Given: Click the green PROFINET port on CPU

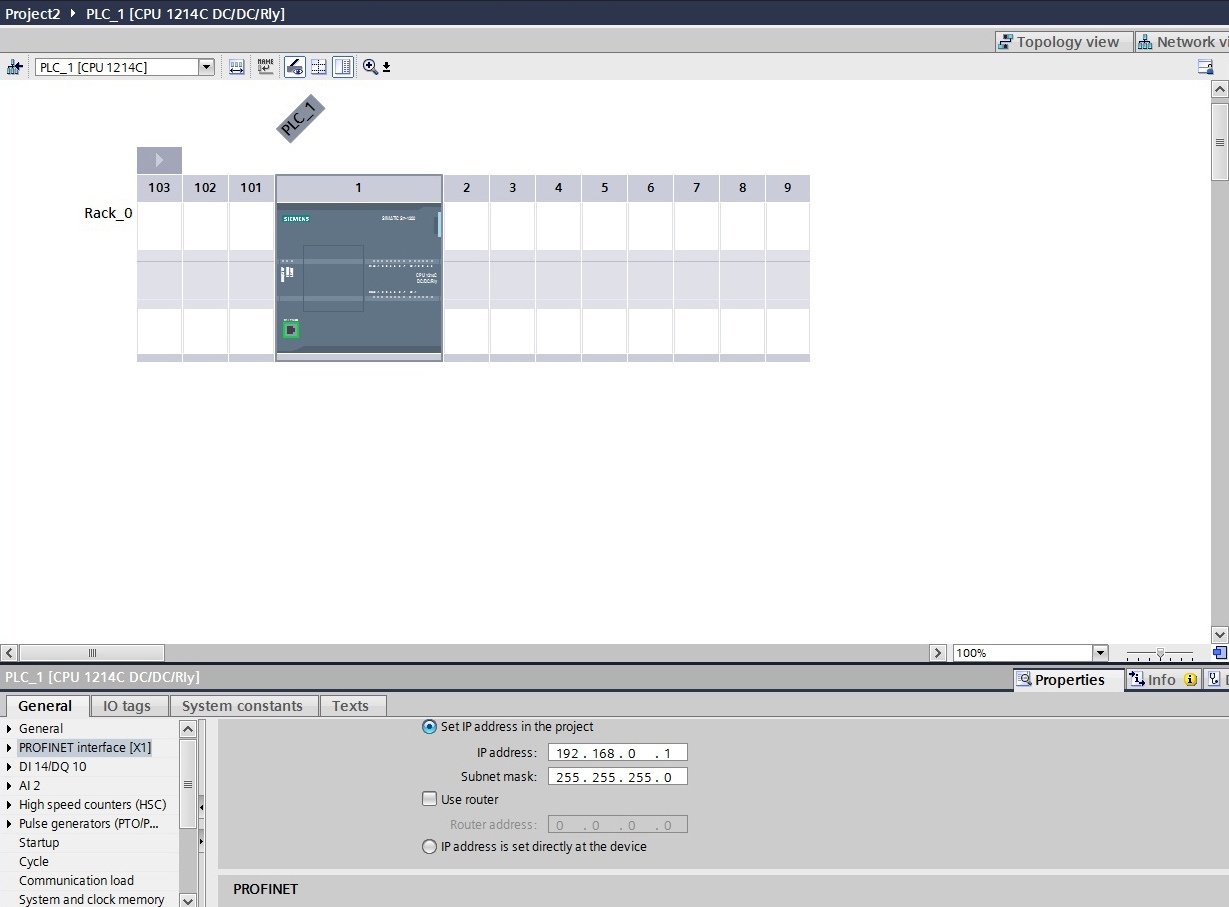Looking at the screenshot, I should [x=291, y=328].
